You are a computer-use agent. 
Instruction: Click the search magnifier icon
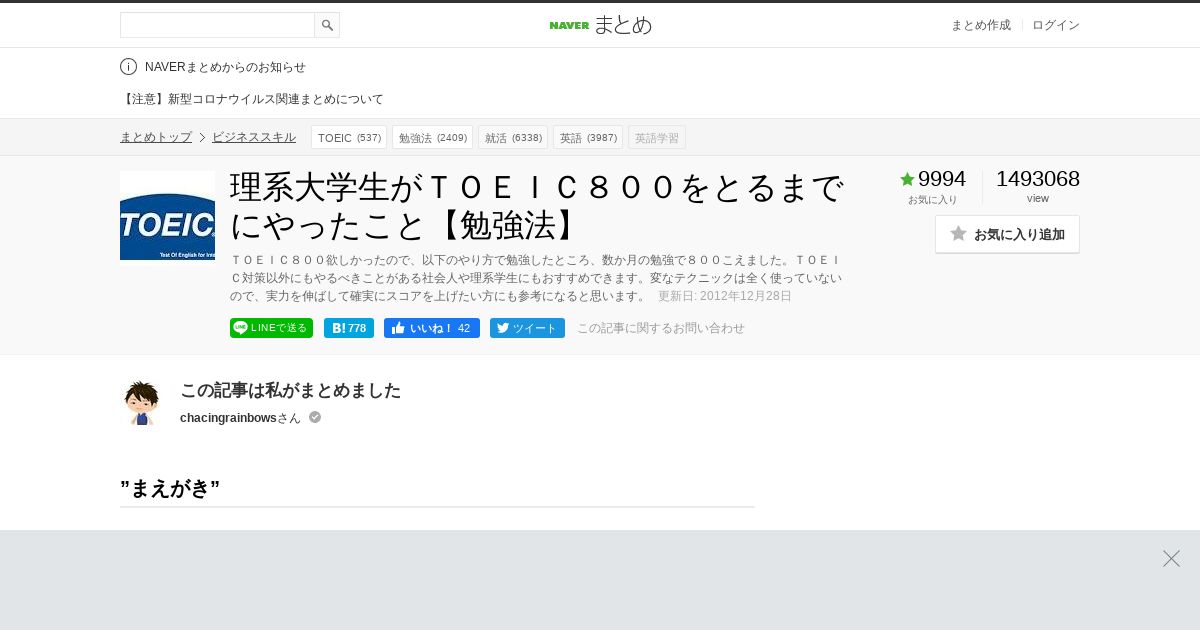click(327, 25)
